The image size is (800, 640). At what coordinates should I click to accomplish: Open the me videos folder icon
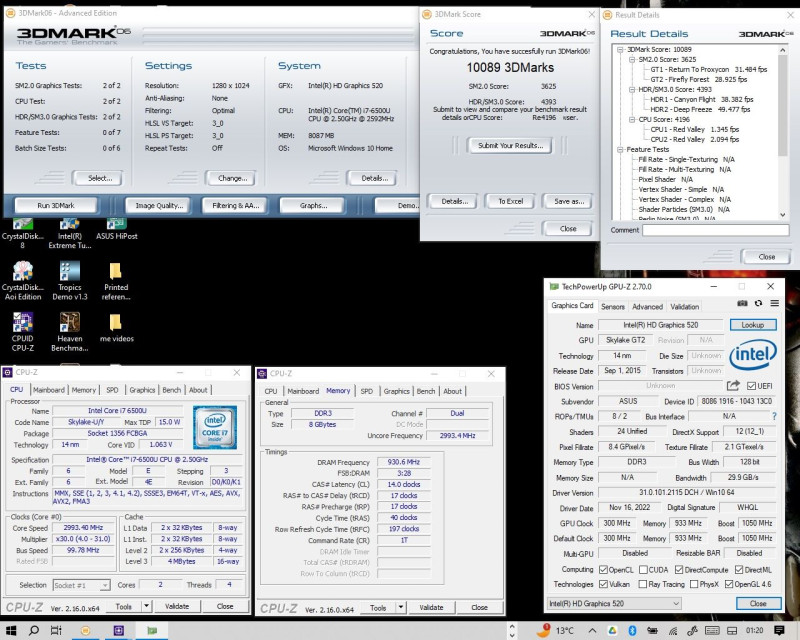(x=116, y=328)
